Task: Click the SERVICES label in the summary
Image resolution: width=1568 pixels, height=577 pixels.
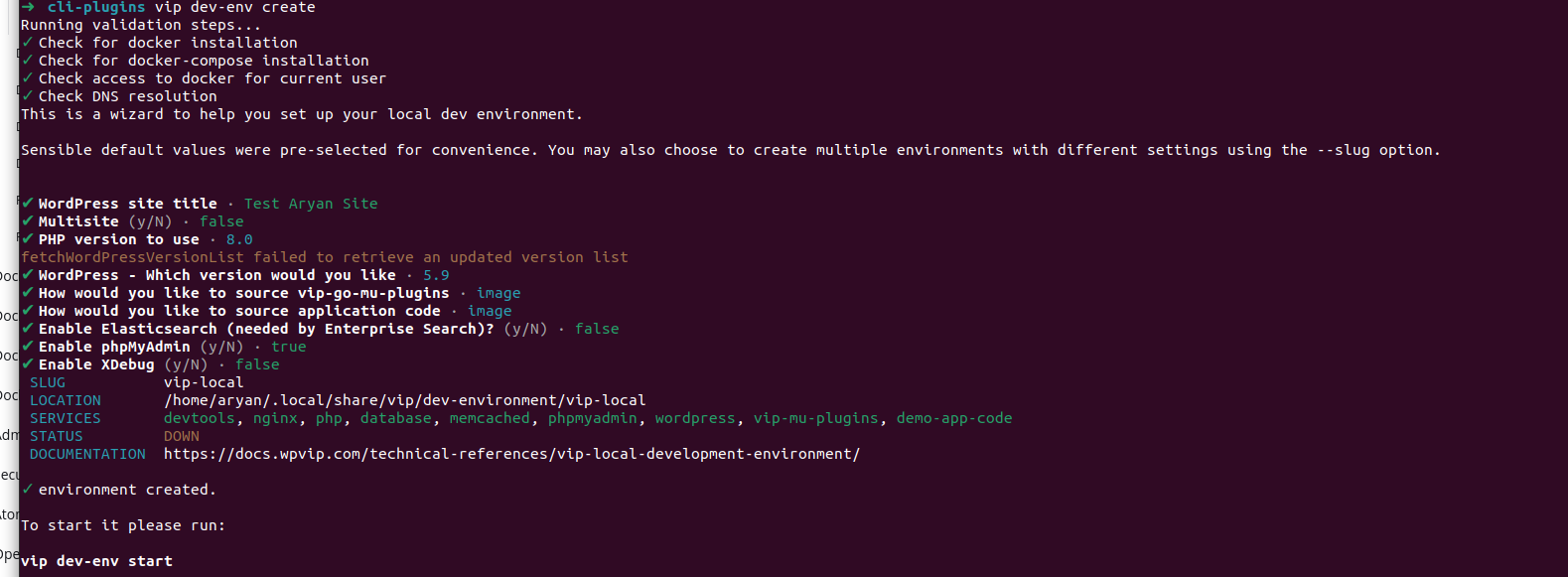Action: [66, 418]
